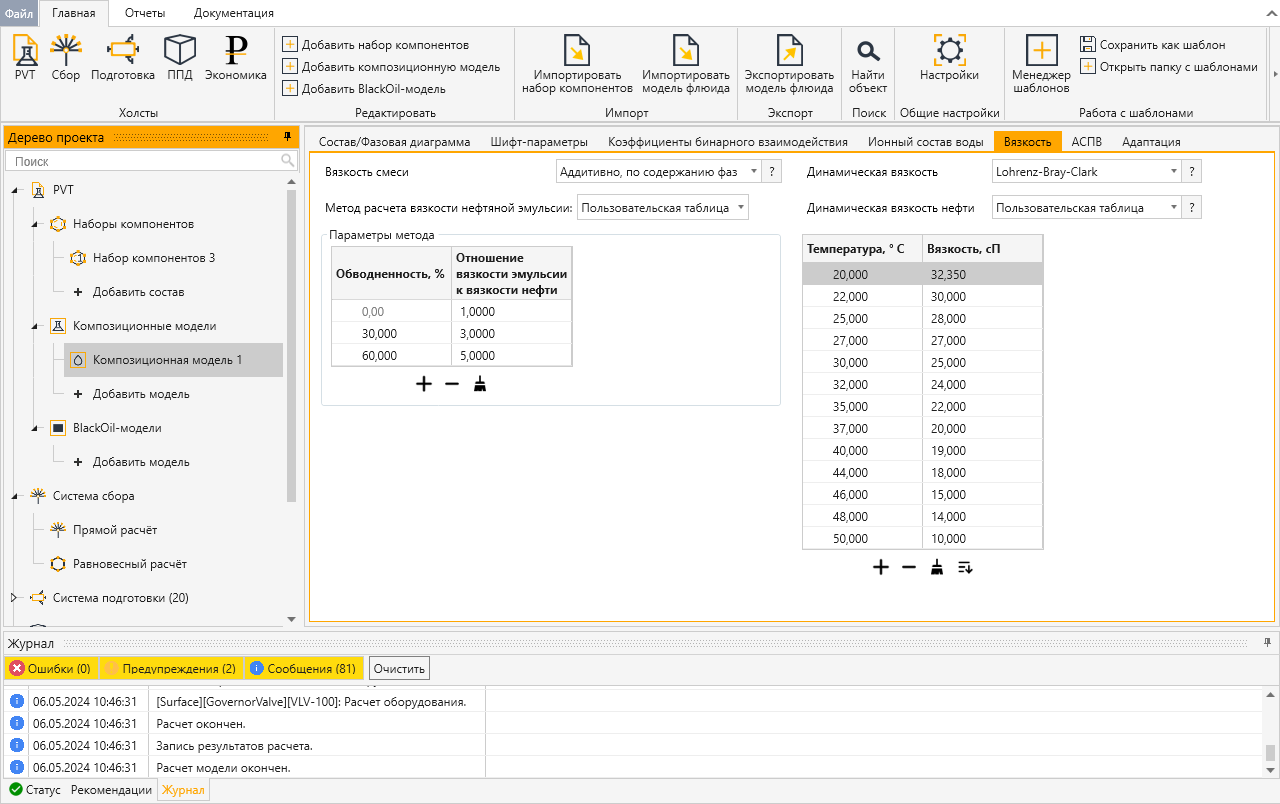Image resolution: width=1280 pixels, height=804 pixels.
Task: Collapse the PVT tree node
Action: click(15, 190)
